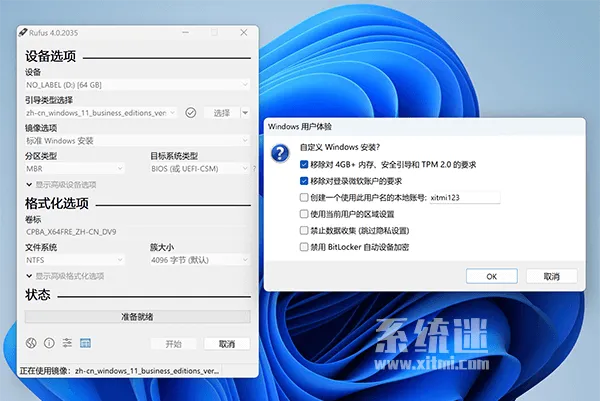600x401 pixels.
Task: Toggle remove 4GB+ RAM and TPM 2.0 requirement
Action: point(304,165)
